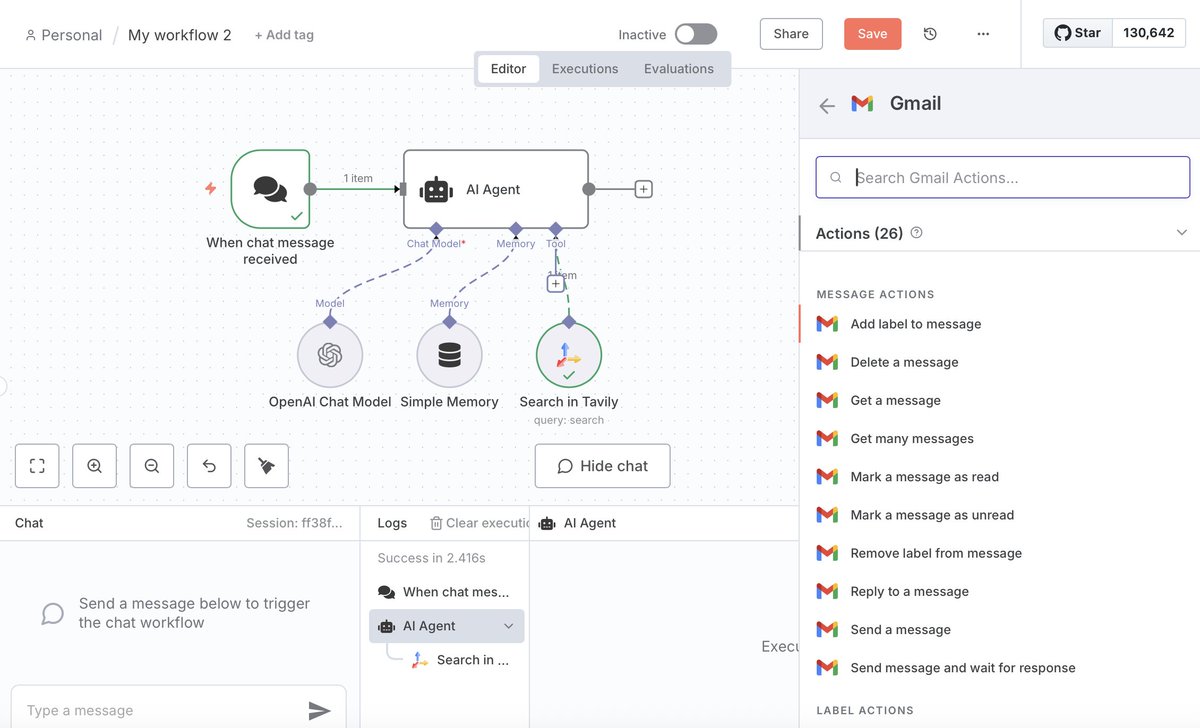This screenshot has width=1200, height=728.
Task: Click the back arrow in Gmail panel
Action: pos(827,105)
